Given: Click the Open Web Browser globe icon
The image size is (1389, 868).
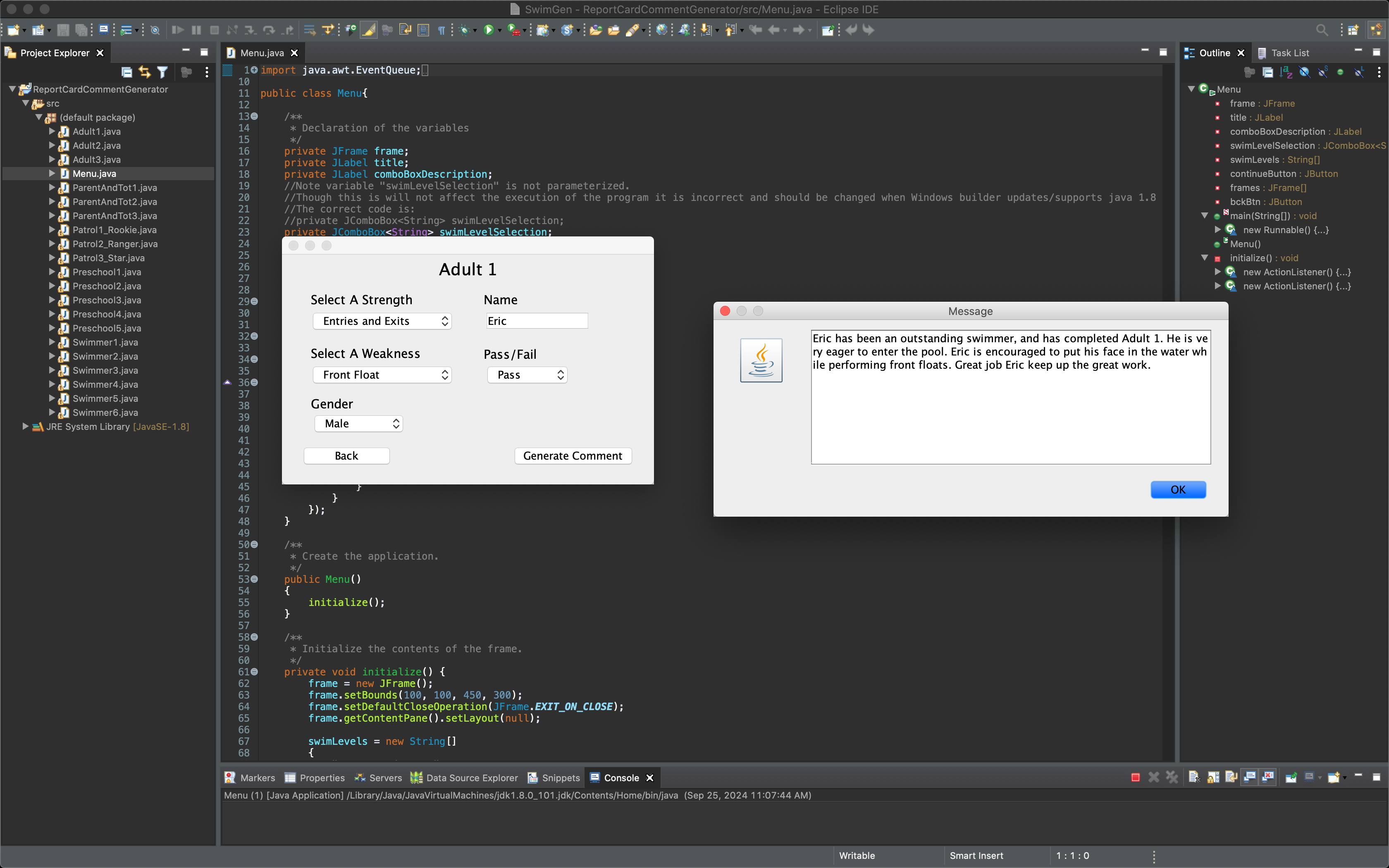Looking at the screenshot, I should [661, 30].
